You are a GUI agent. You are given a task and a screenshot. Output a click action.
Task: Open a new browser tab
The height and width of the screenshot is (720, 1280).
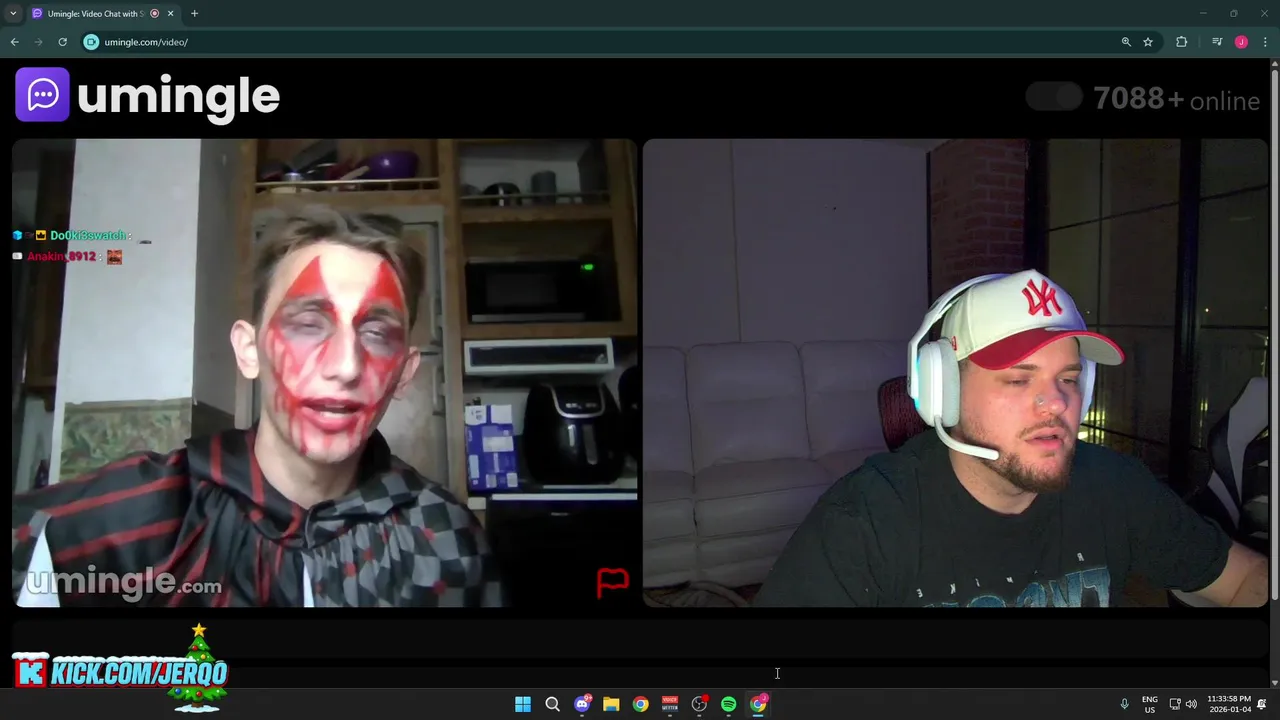(x=194, y=14)
